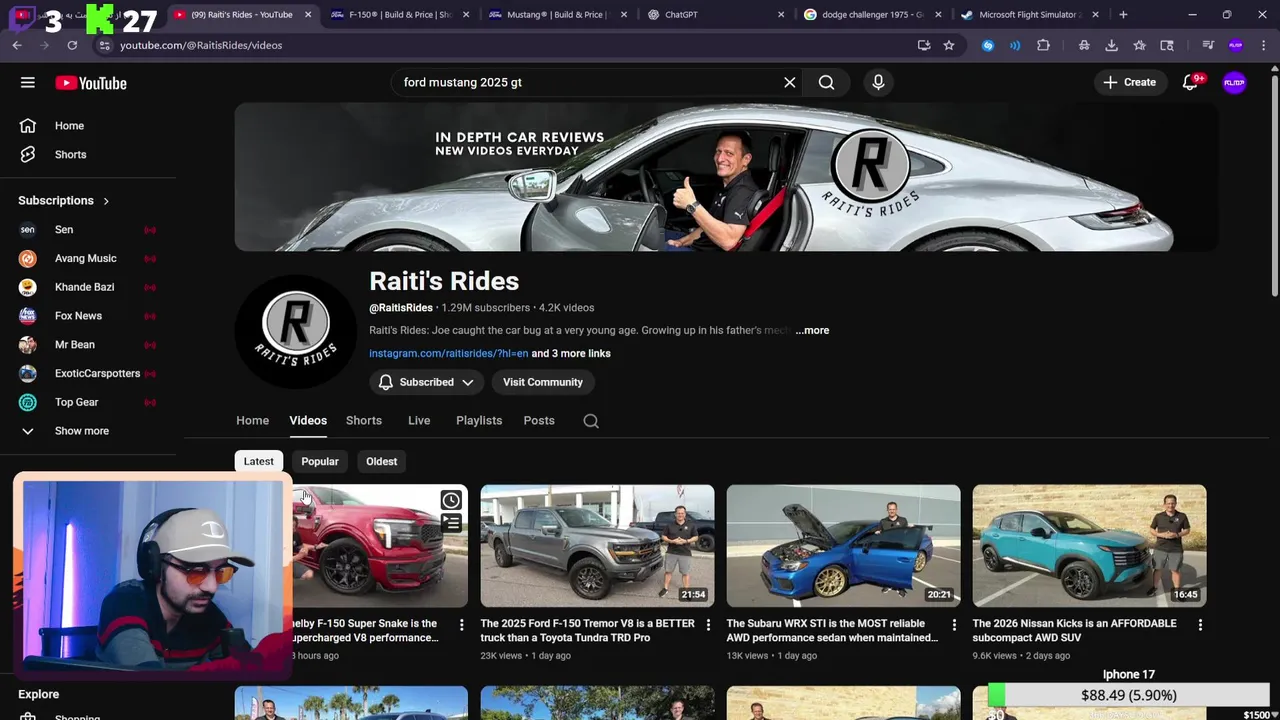Click Raiti's Rides channel avatar

295,330
